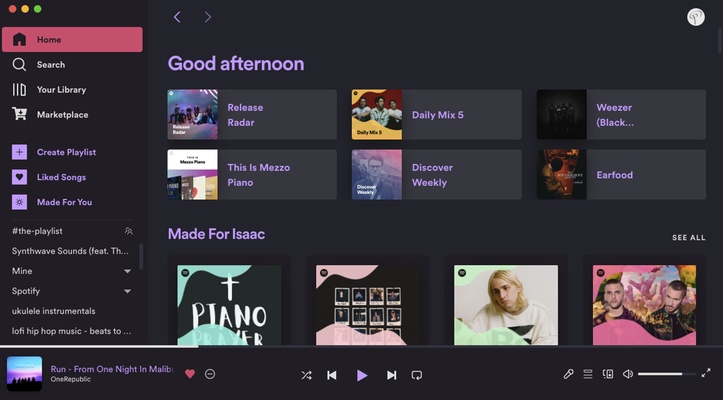The image size is (723, 400).
Task: Open the Create Playlist link
Action: (x=66, y=152)
